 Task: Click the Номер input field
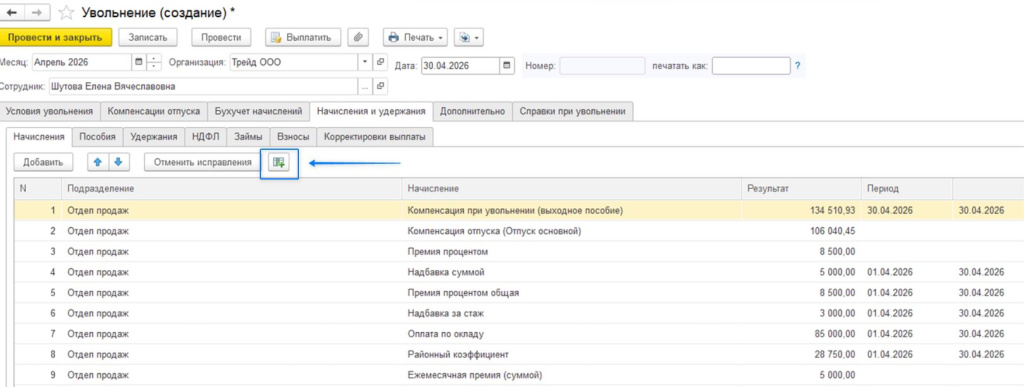point(602,66)
